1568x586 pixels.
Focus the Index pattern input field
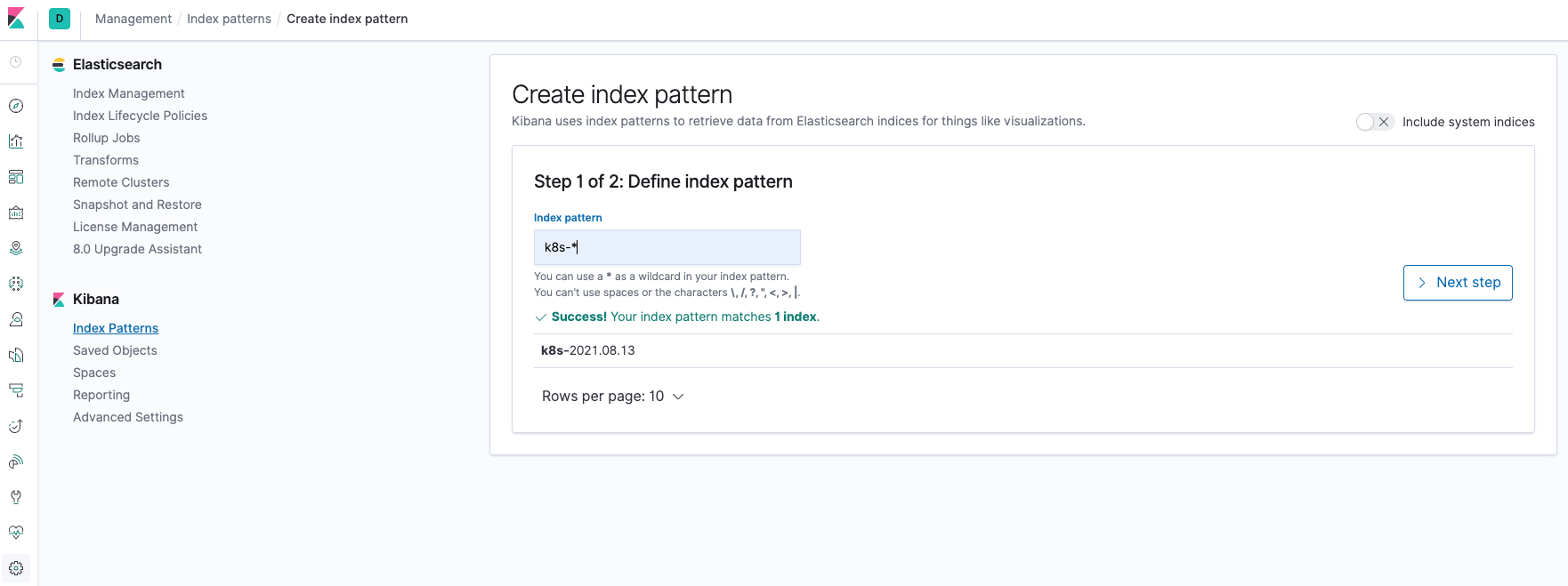coord(667,247)
